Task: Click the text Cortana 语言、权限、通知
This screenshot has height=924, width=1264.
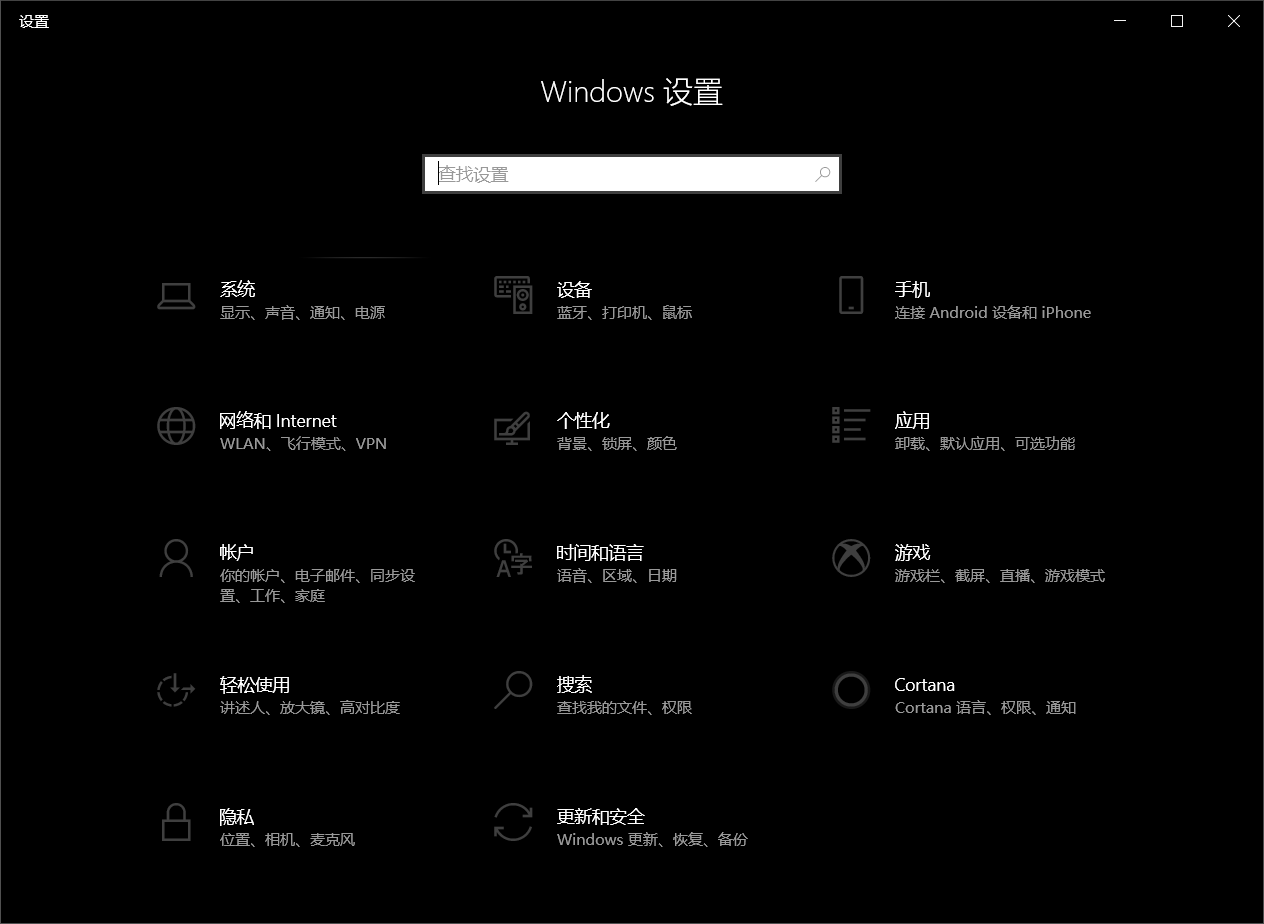Action: (x=985, y=708)
